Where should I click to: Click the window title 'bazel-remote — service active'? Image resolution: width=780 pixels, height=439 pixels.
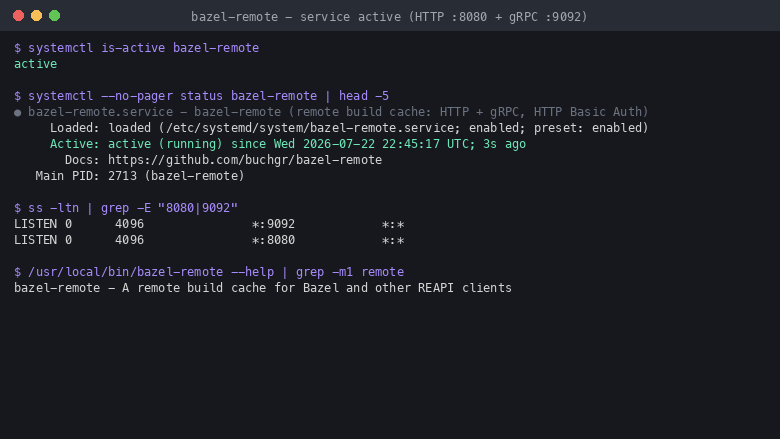(x=389, y=17)
